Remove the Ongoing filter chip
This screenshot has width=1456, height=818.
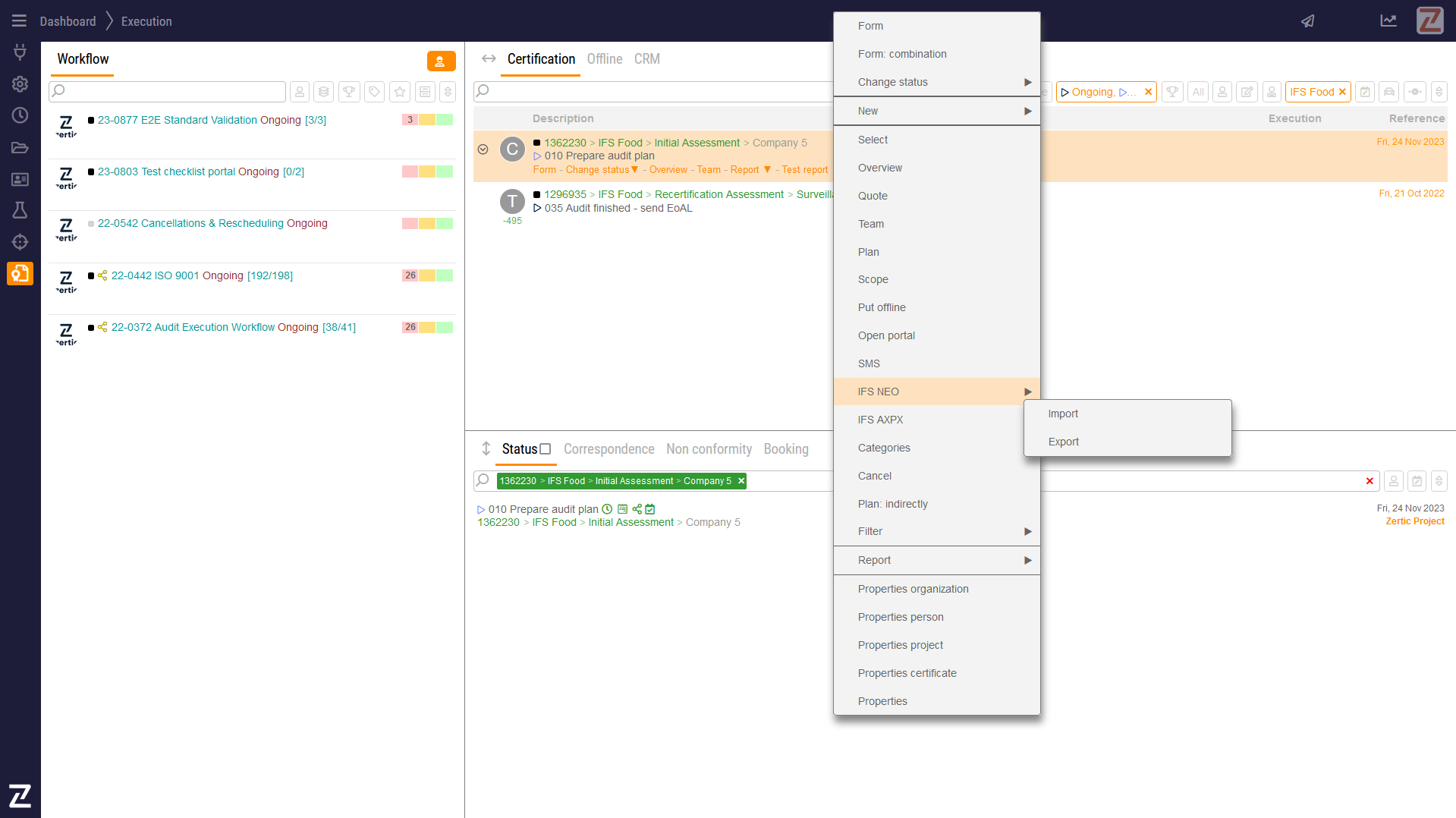point(1148,92)
